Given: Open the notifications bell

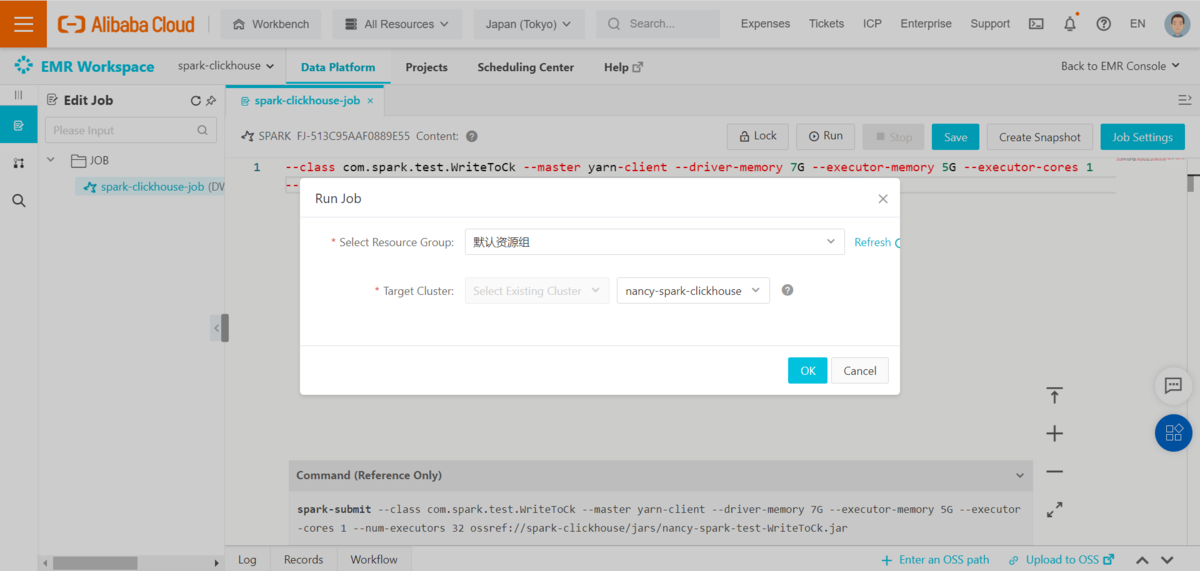Looking at the screenshot, I should [x=1070, y=24].
